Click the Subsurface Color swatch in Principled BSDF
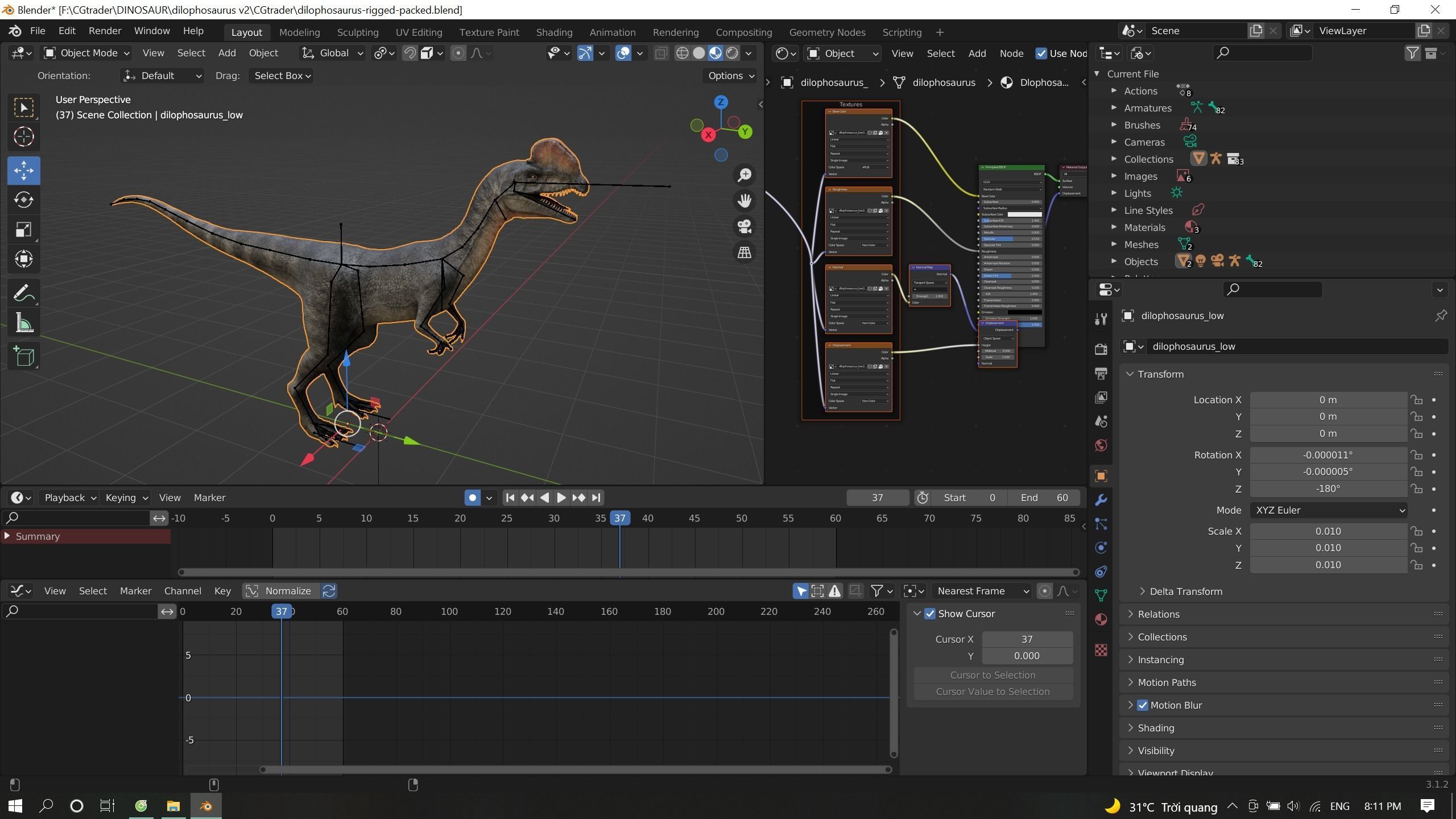Image resolution: width=1456 pixels, height=819 pixels. click(1024, 214)
